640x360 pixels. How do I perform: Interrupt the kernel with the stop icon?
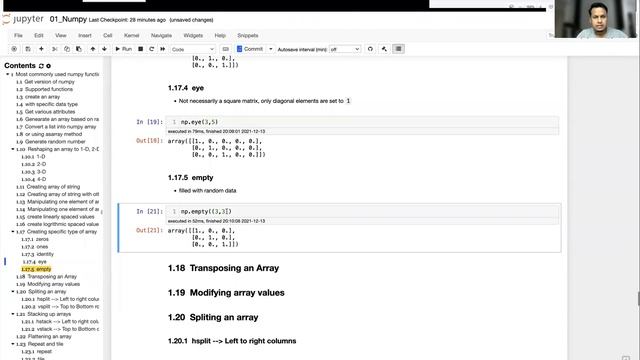140,49
